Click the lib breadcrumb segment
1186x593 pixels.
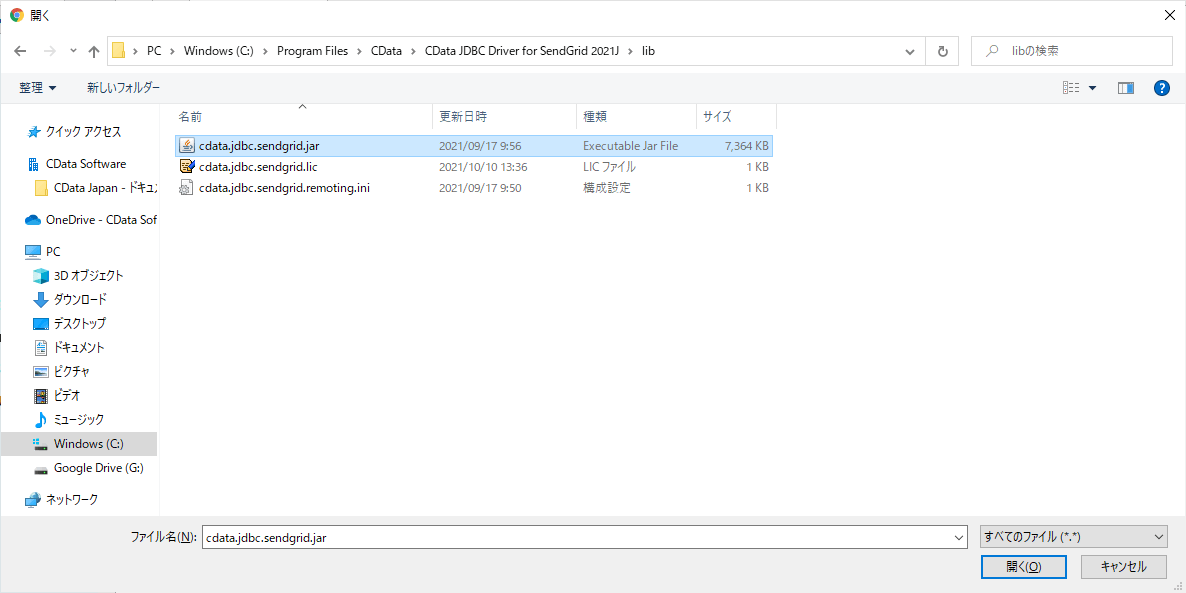point(648,51)
